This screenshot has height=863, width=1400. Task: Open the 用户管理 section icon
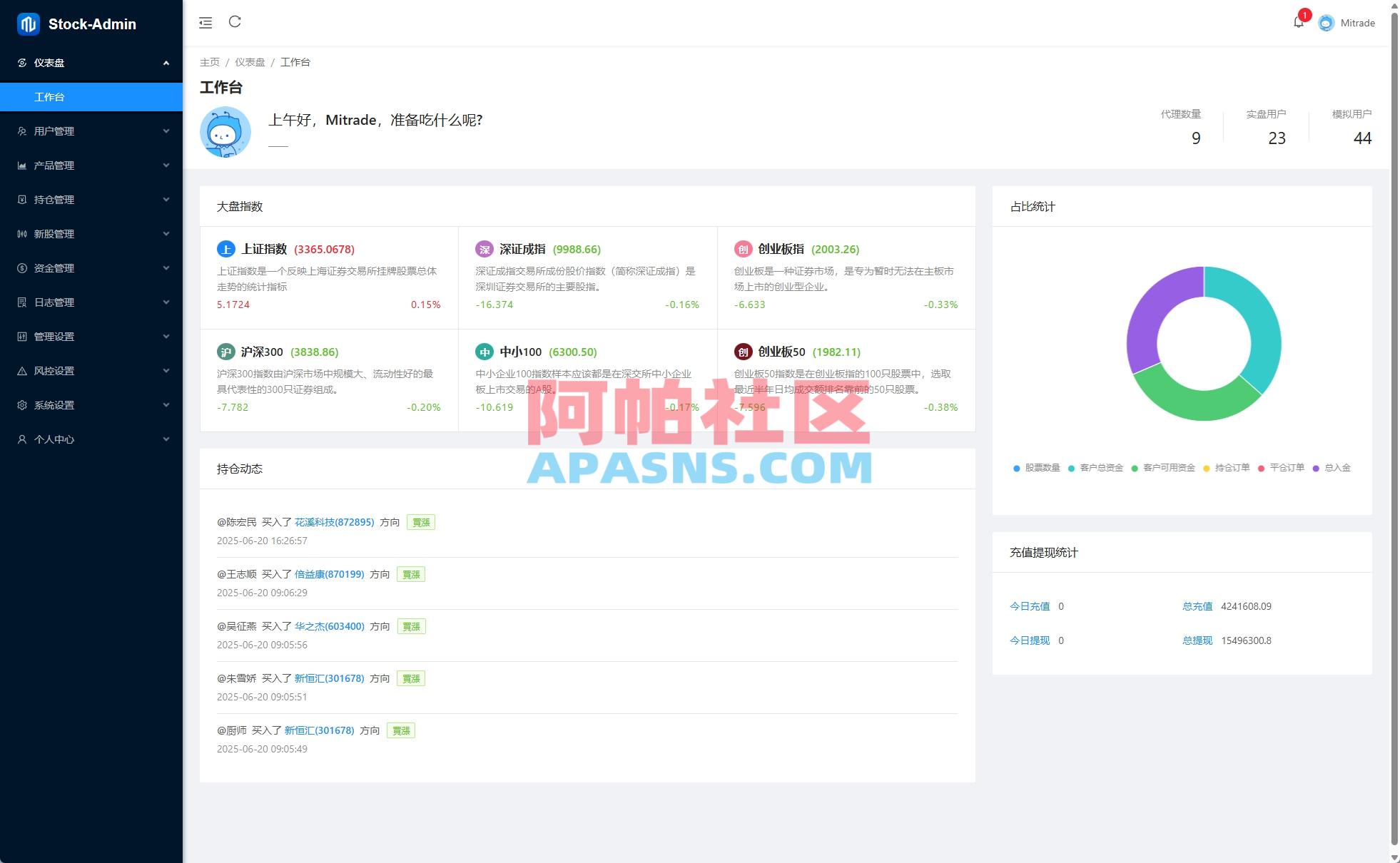click(x=22, y=131)
